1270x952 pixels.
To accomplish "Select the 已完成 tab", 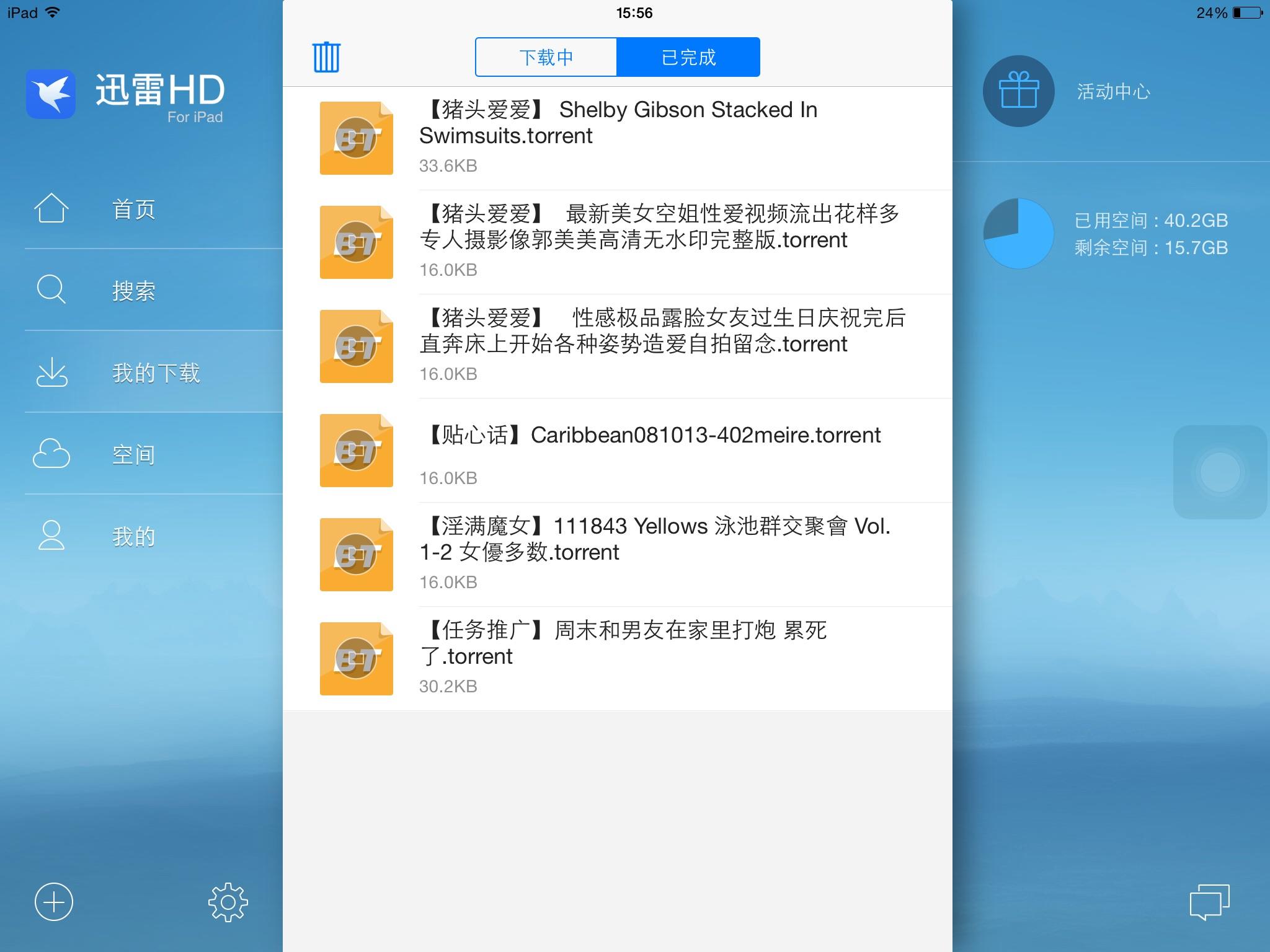I will click(x=688, y=57).
